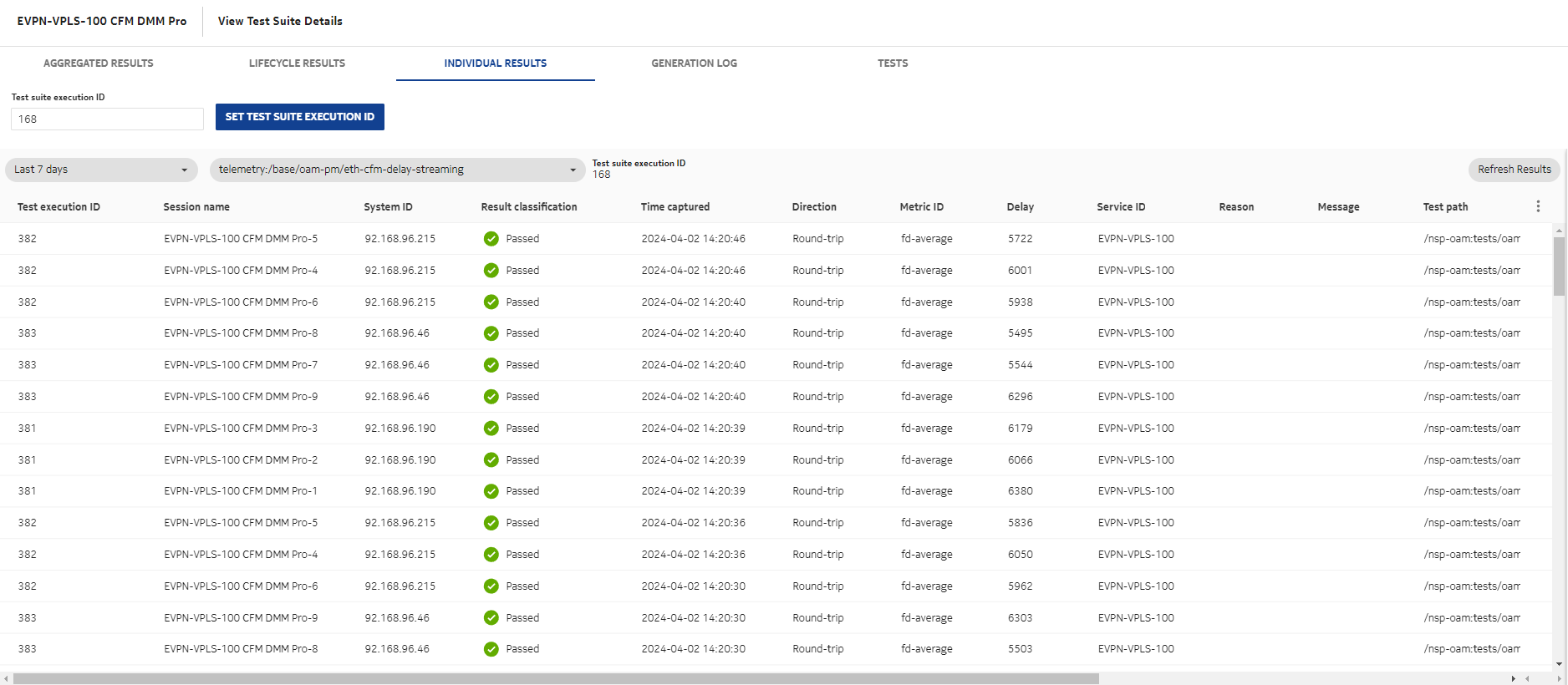Click the horizontal scrollbar left arrow
Screen dimensions: 1568x685
click(7, 678)
